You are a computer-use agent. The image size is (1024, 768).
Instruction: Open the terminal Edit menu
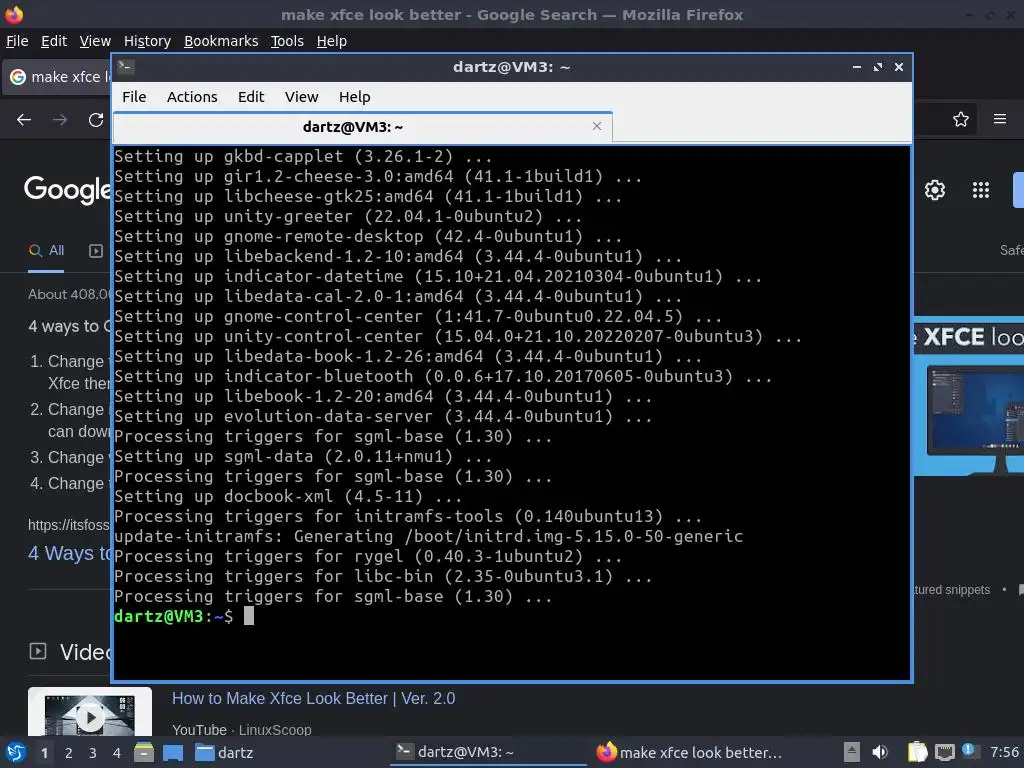point(251,97)
